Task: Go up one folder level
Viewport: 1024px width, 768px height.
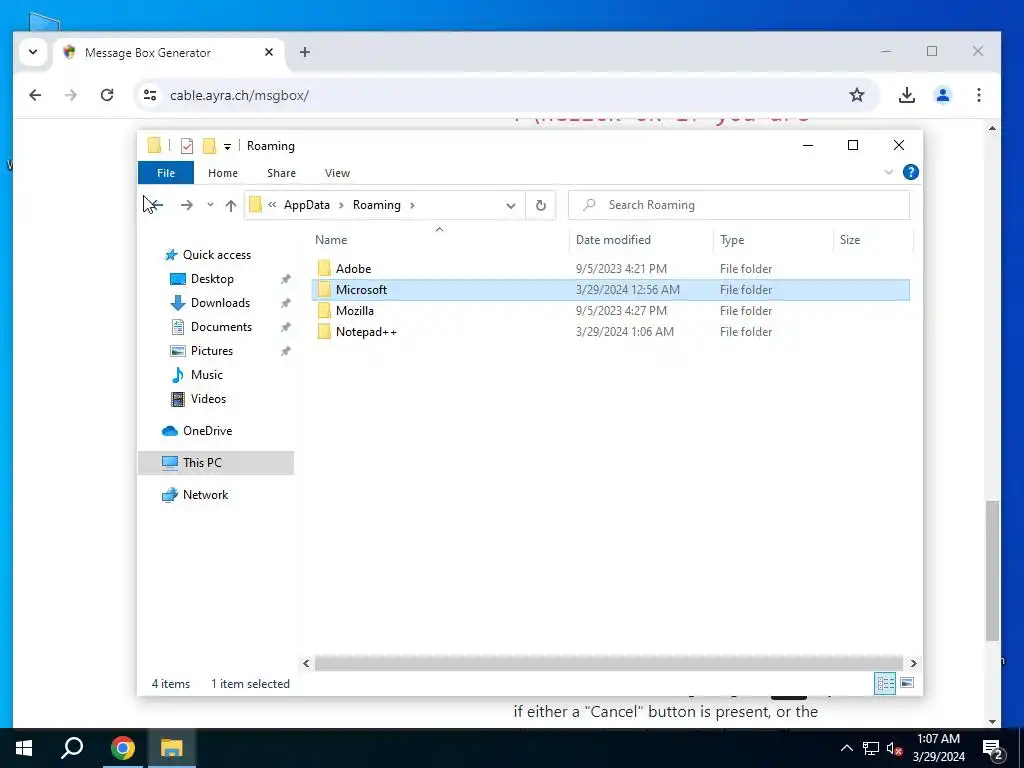Action: click(231, 205)
